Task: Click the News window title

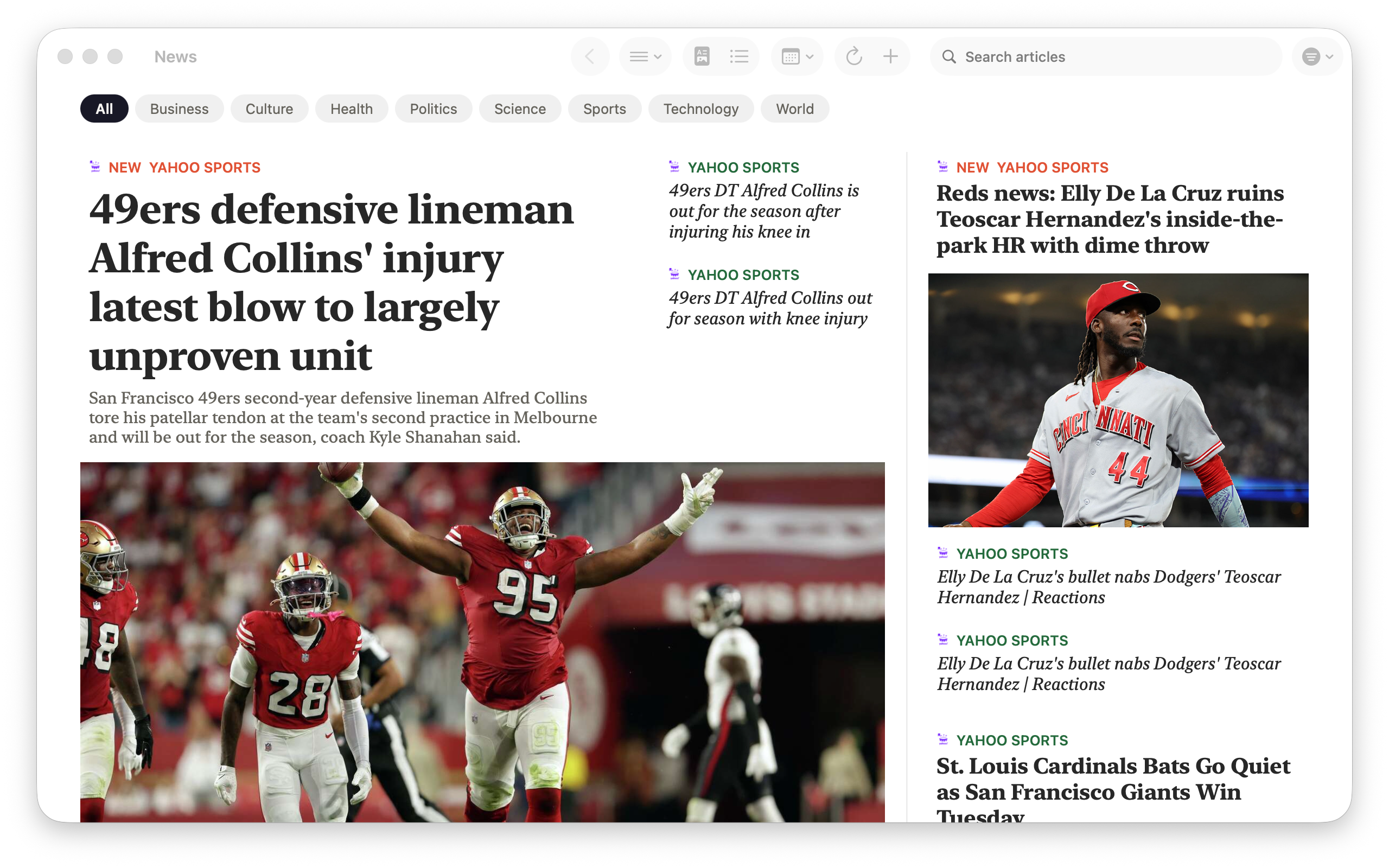Action: 176,56
